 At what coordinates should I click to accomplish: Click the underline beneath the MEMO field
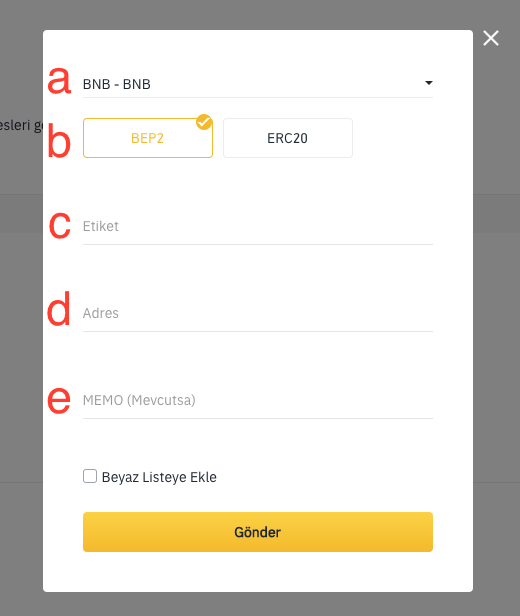tap(258, 418)
